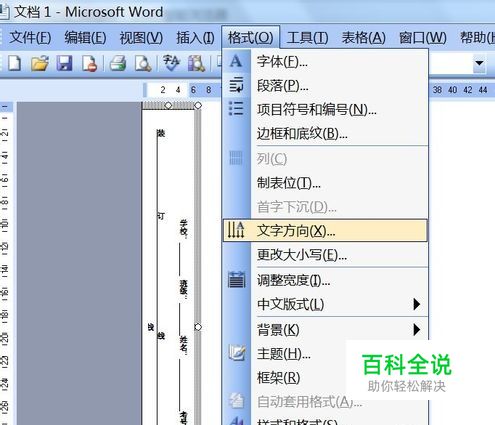Open the 文件(F) menu
Viewport: 495px width, 425px height.
30,37
